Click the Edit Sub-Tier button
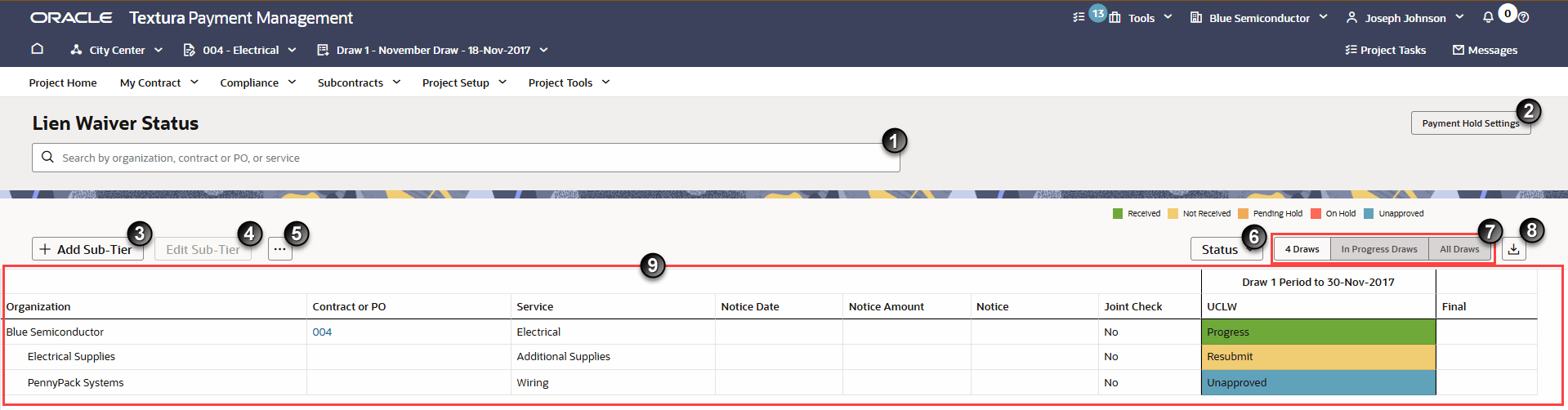Viewport: 1568px width, 410px height. point(203,249)
